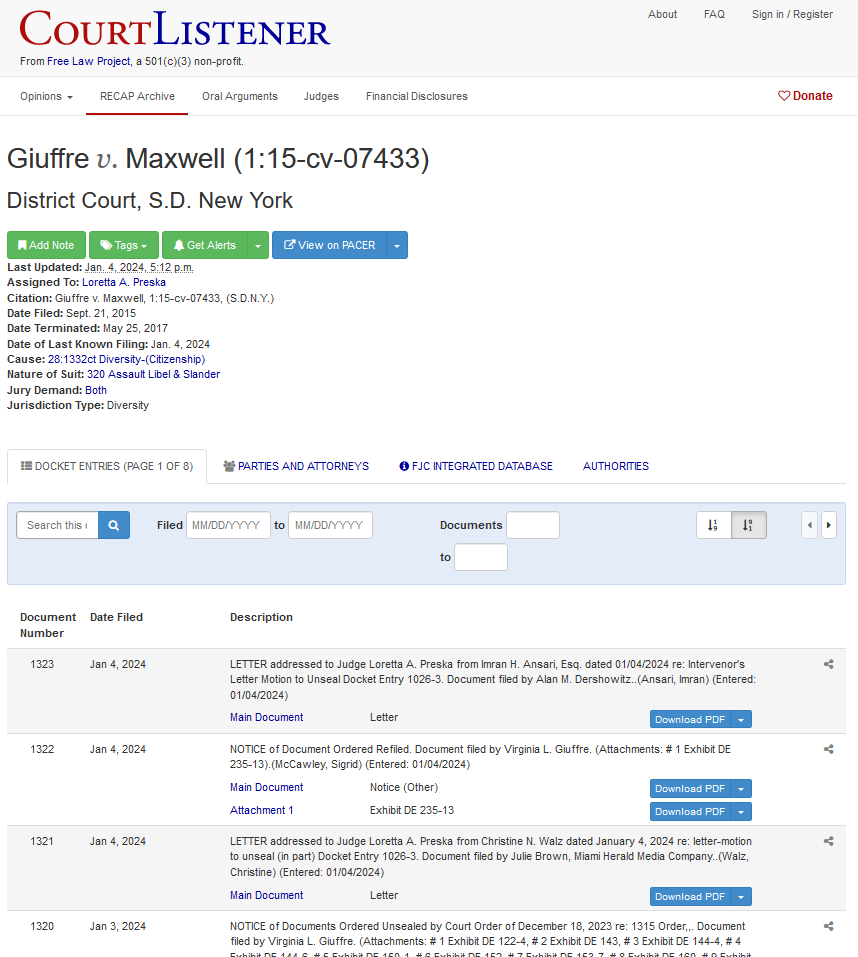Download PDF for entry 1323
858x957 pixels.
coord(690,720)
